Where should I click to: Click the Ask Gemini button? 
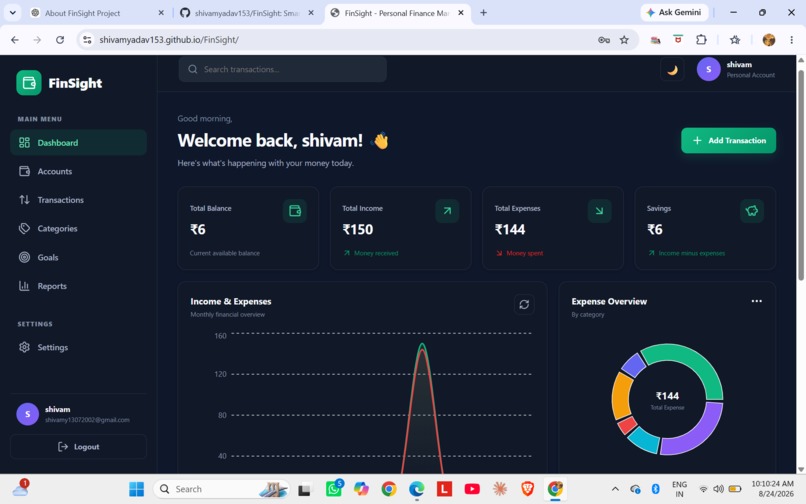[674, 12]
